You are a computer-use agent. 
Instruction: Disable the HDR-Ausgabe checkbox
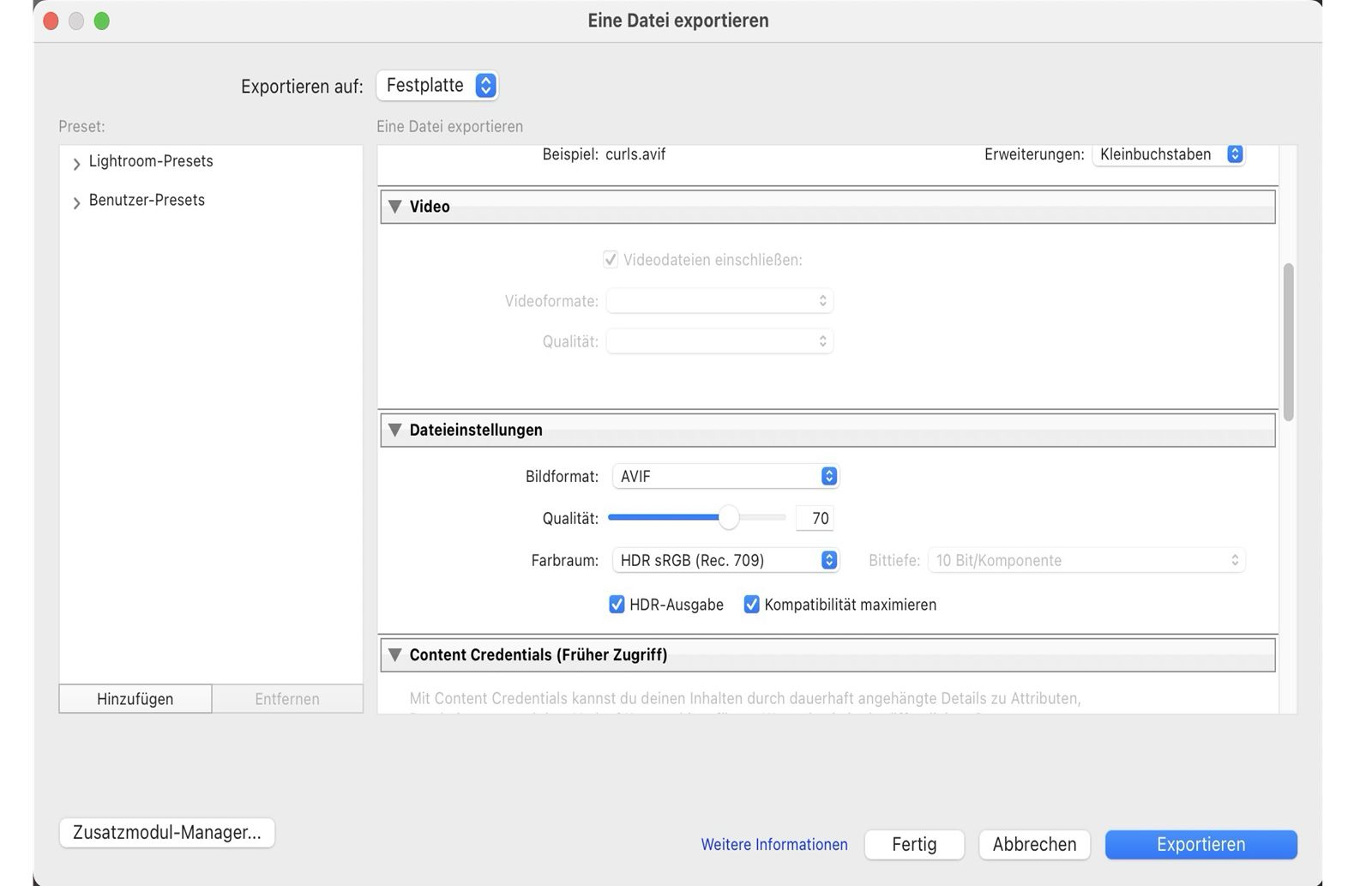coord(616,605)
